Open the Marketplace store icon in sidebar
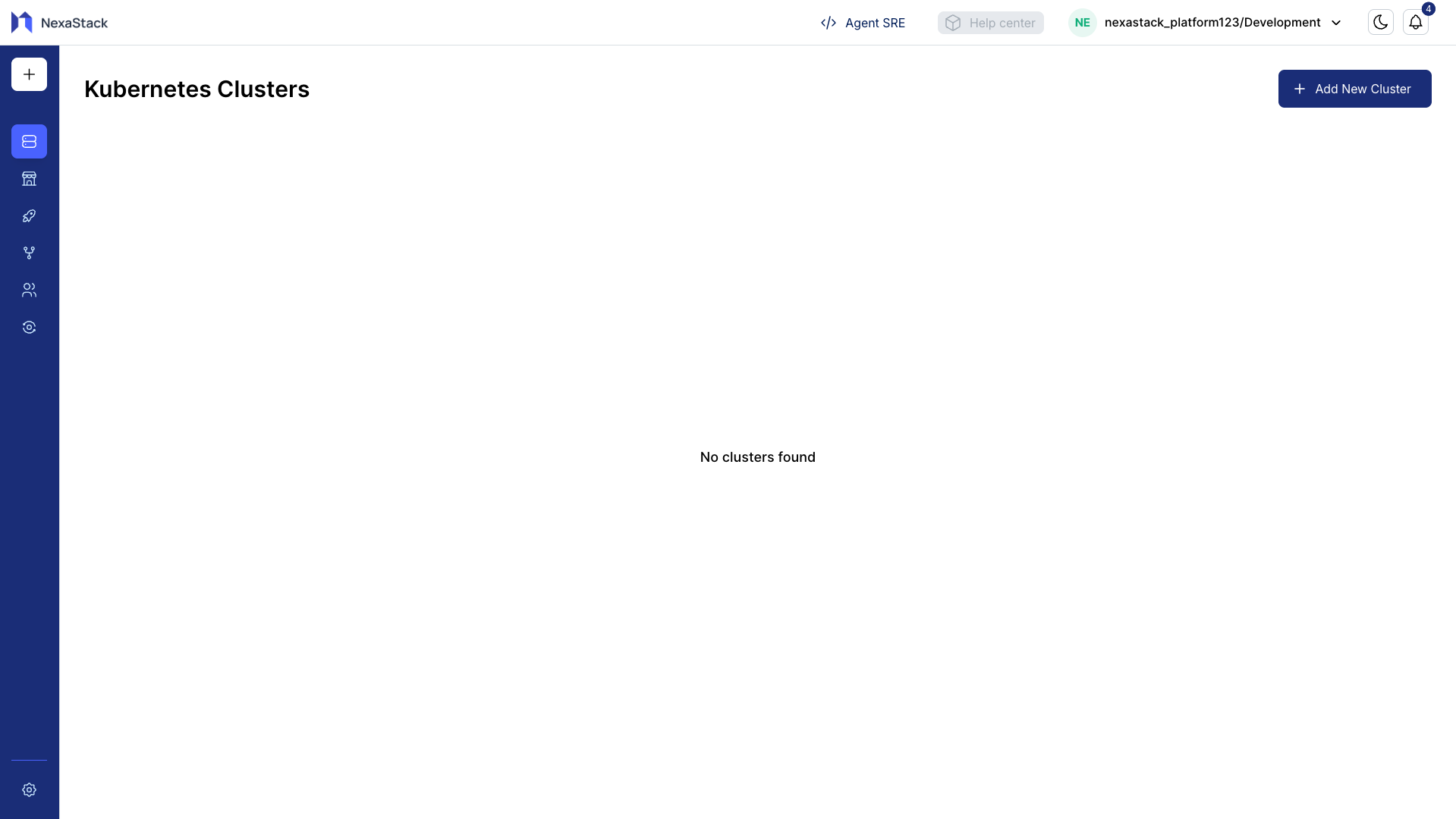 (x=29, y=178)
